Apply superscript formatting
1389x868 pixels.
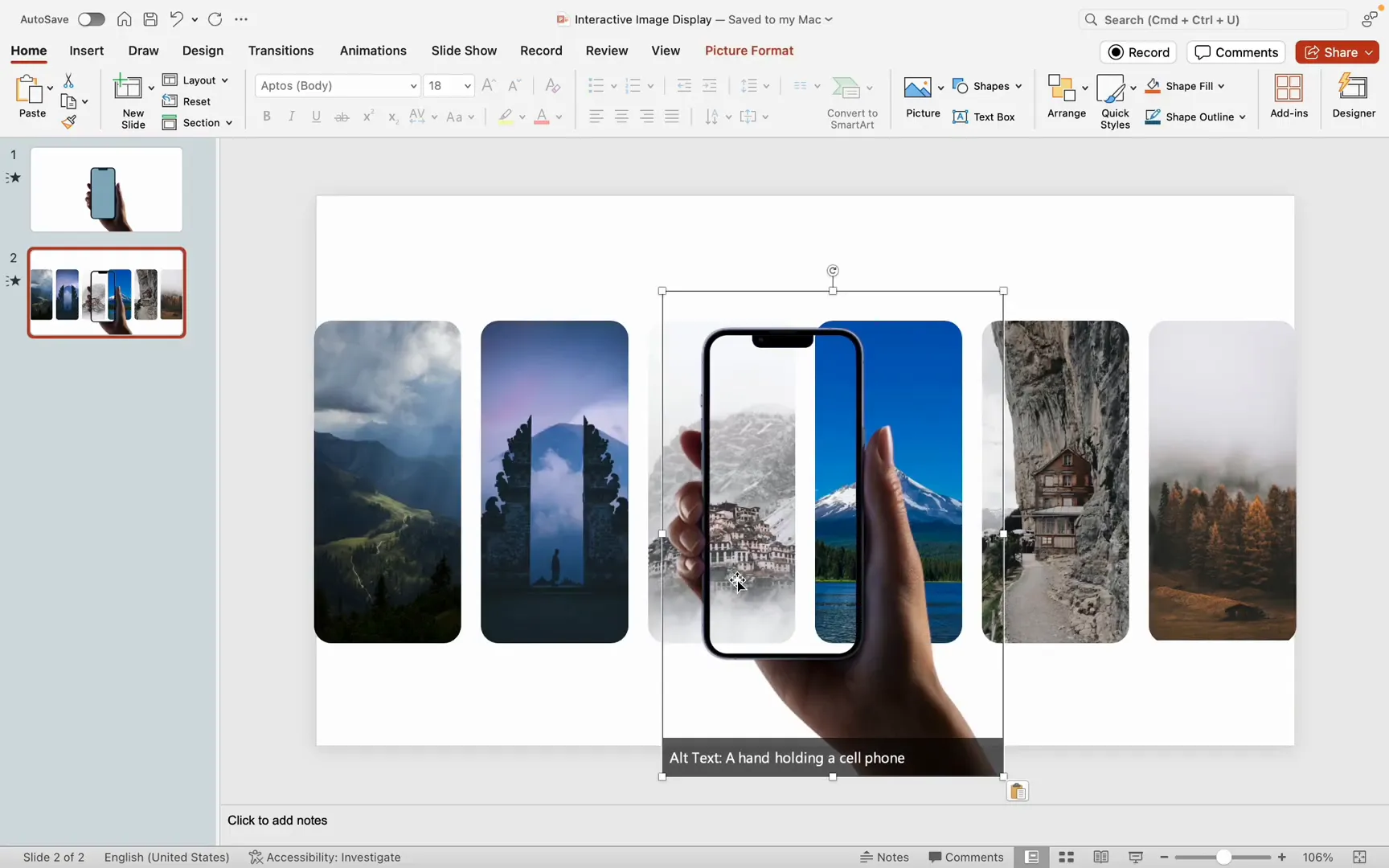368,117
